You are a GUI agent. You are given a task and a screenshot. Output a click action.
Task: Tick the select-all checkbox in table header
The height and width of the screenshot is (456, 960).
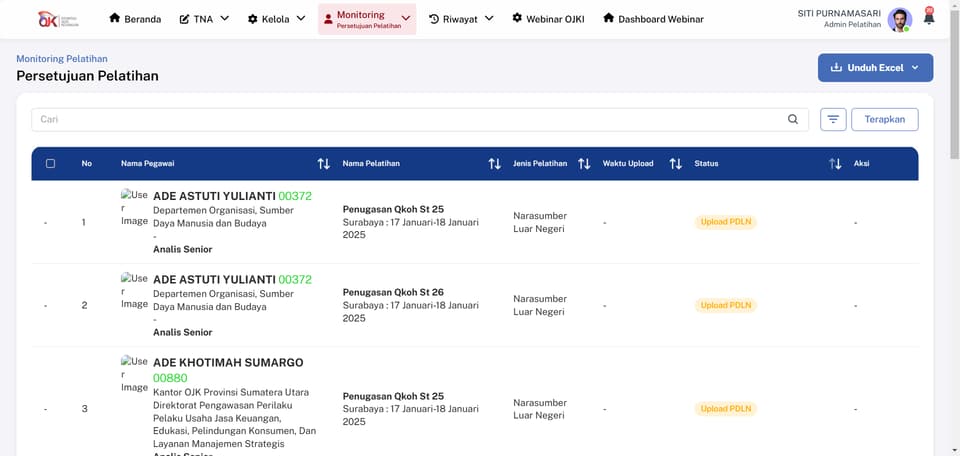pyautogui.click(x=50, y=163)
